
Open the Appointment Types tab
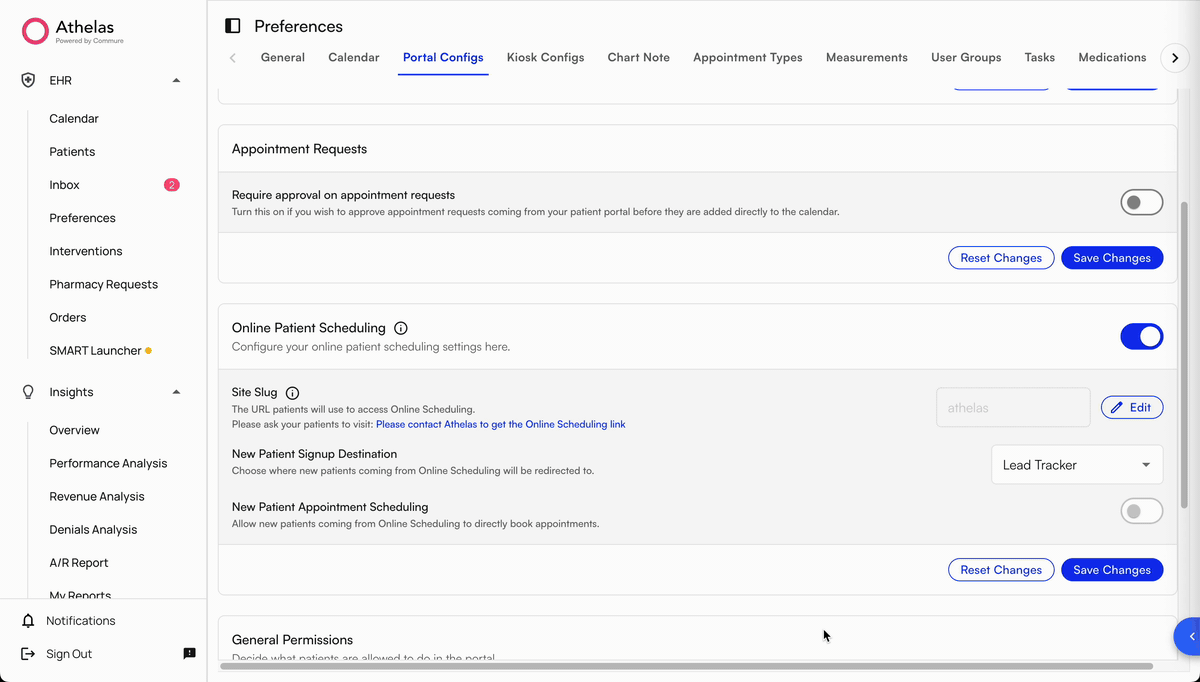[x=748, y=58]
